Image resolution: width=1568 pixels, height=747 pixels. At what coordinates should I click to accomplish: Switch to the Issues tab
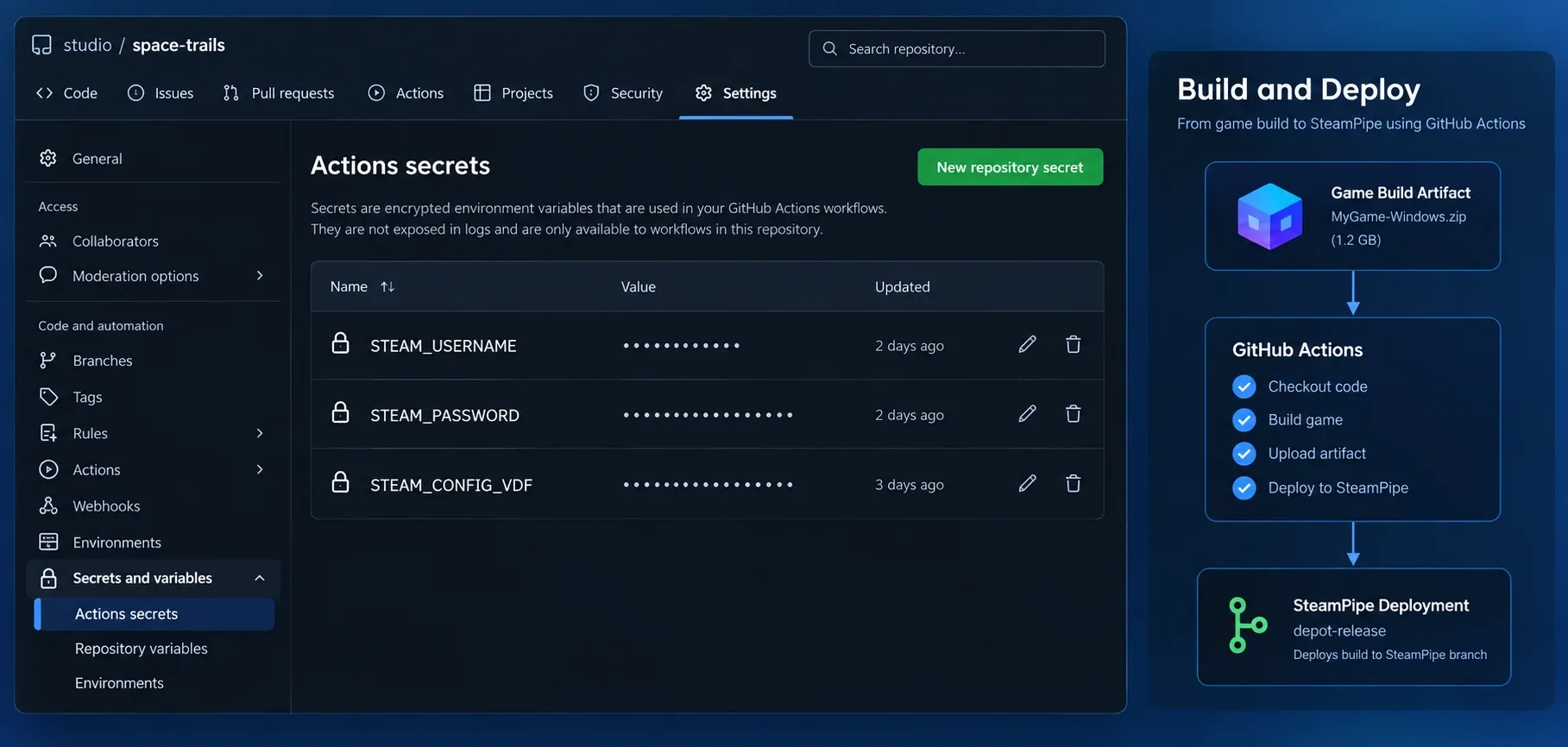161,93
